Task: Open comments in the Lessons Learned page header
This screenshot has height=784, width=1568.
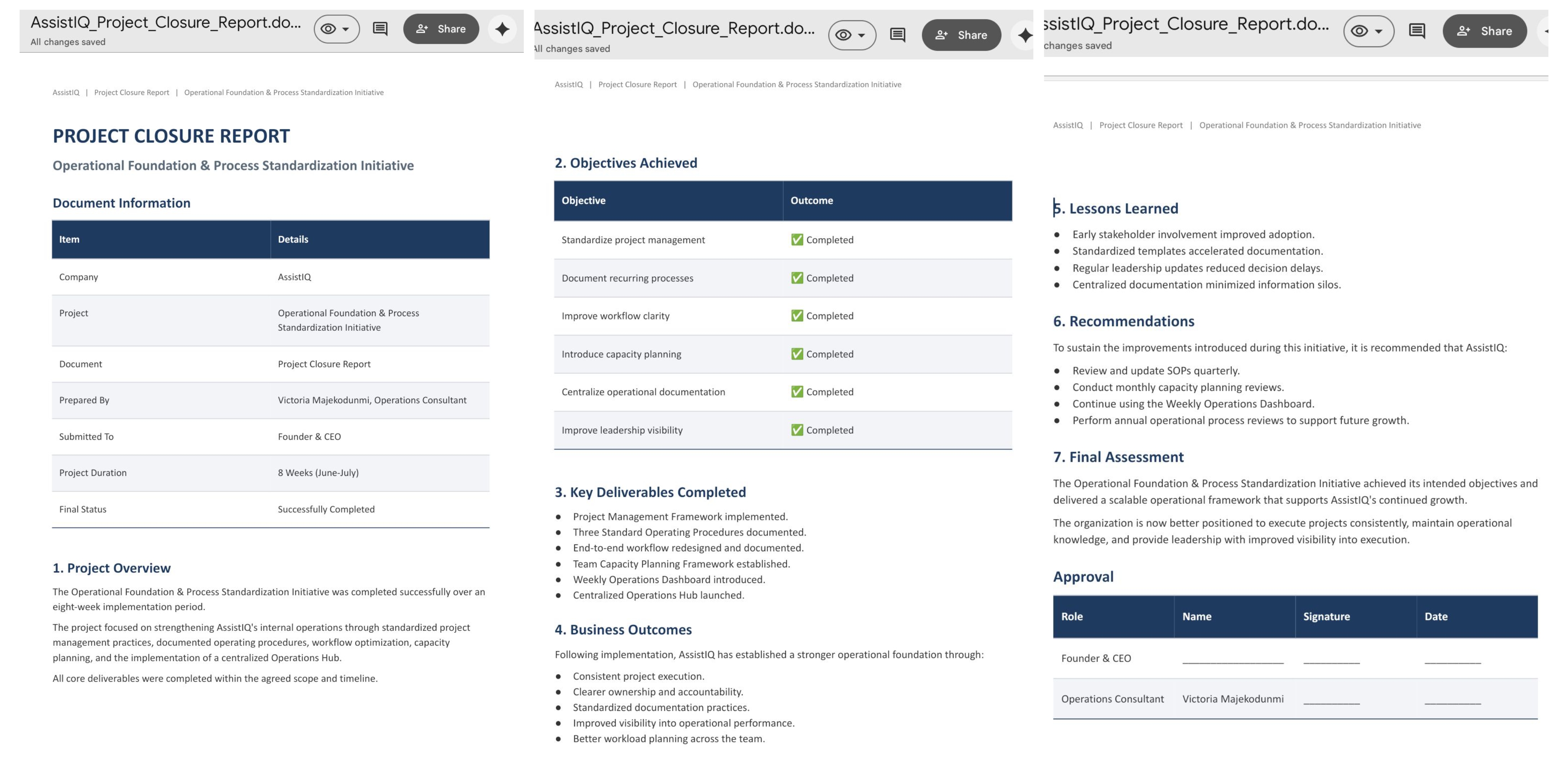Action: pos(1416,31)
